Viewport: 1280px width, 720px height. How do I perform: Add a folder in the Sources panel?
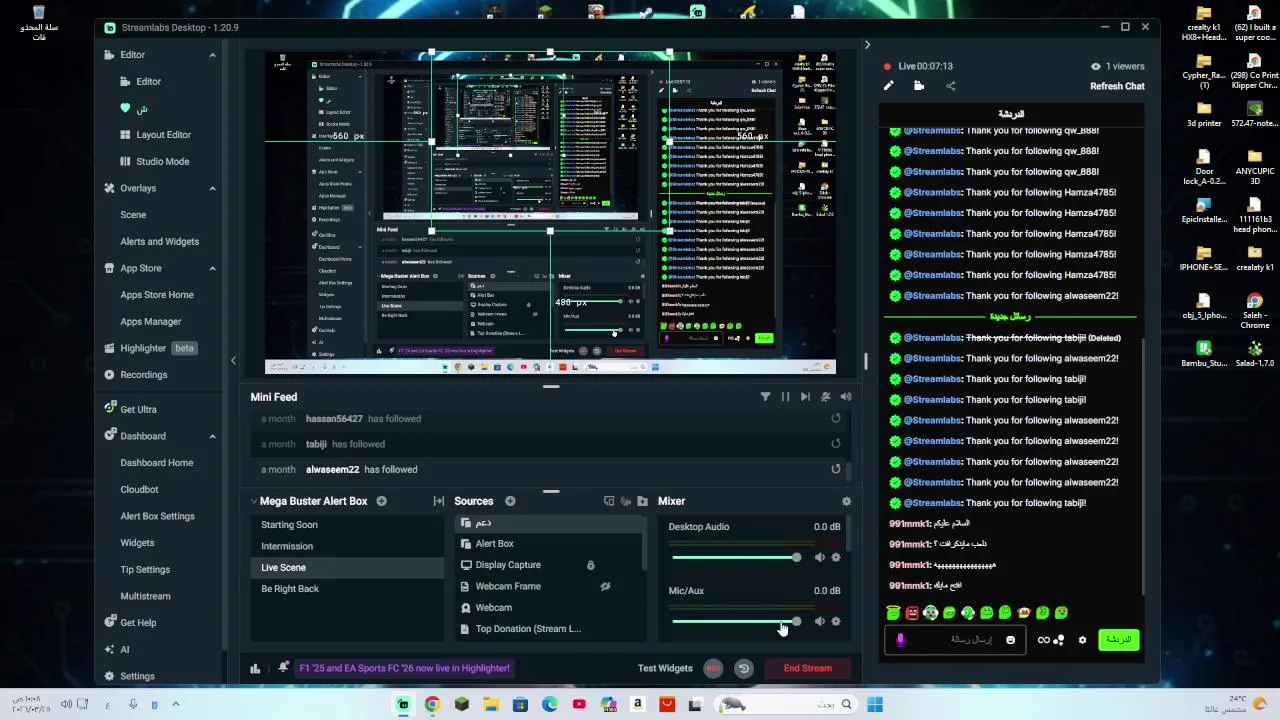(x=642, y=501)
